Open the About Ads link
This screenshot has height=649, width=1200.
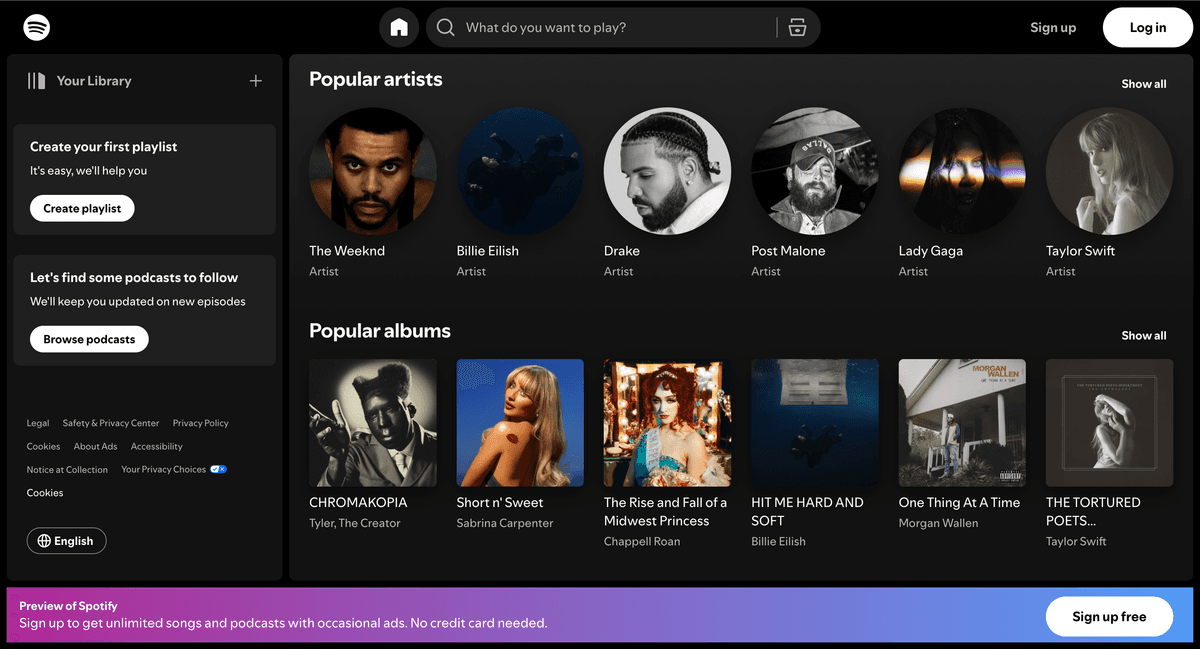(96, 446)
